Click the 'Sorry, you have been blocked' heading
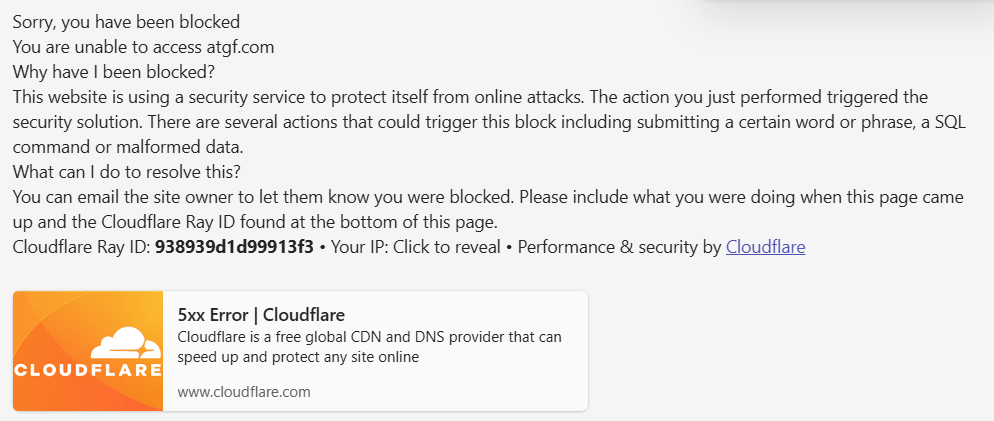994x421 pixels. [126, 21]
